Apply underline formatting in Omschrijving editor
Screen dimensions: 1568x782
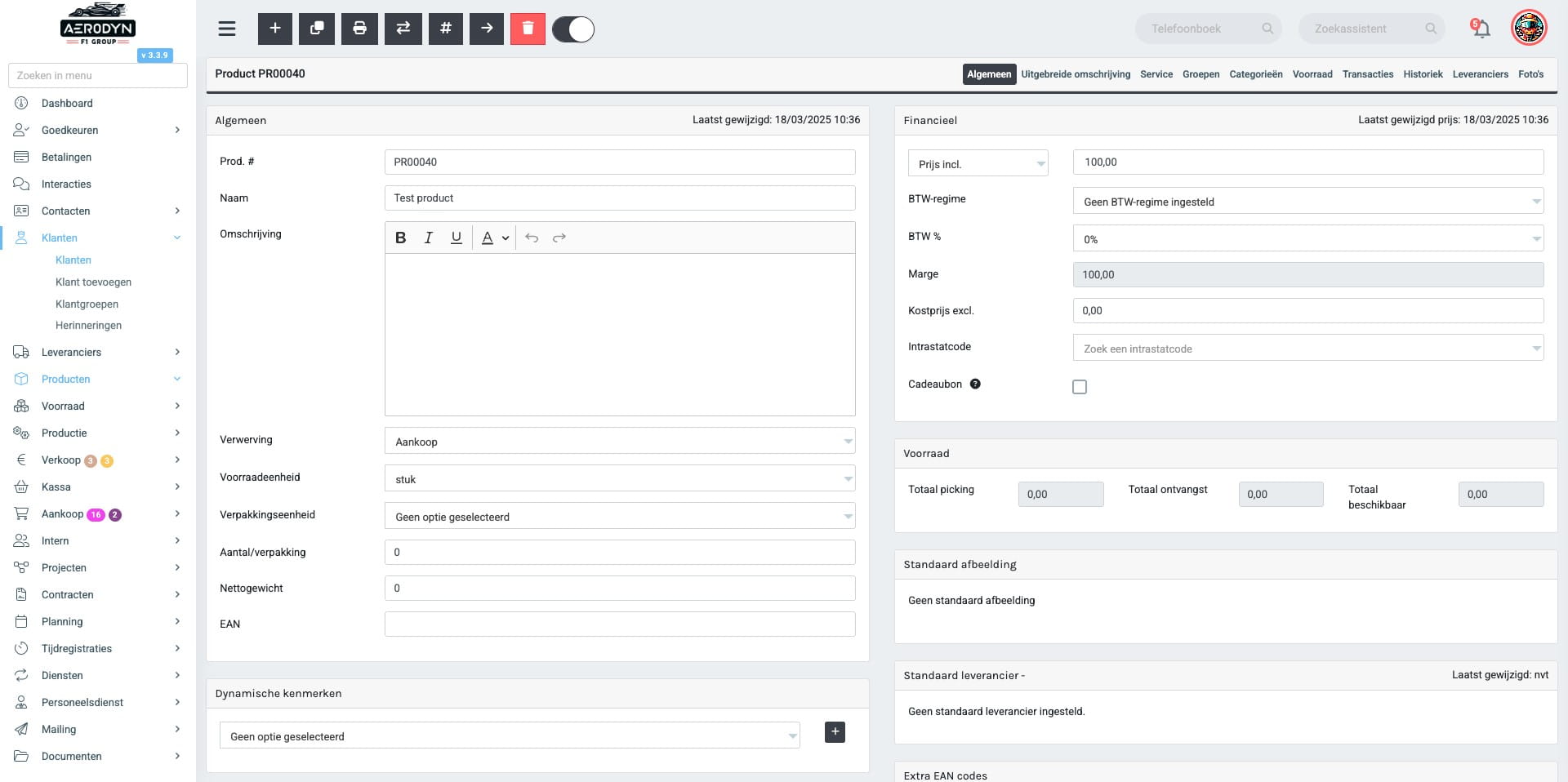tap(456, 238)
